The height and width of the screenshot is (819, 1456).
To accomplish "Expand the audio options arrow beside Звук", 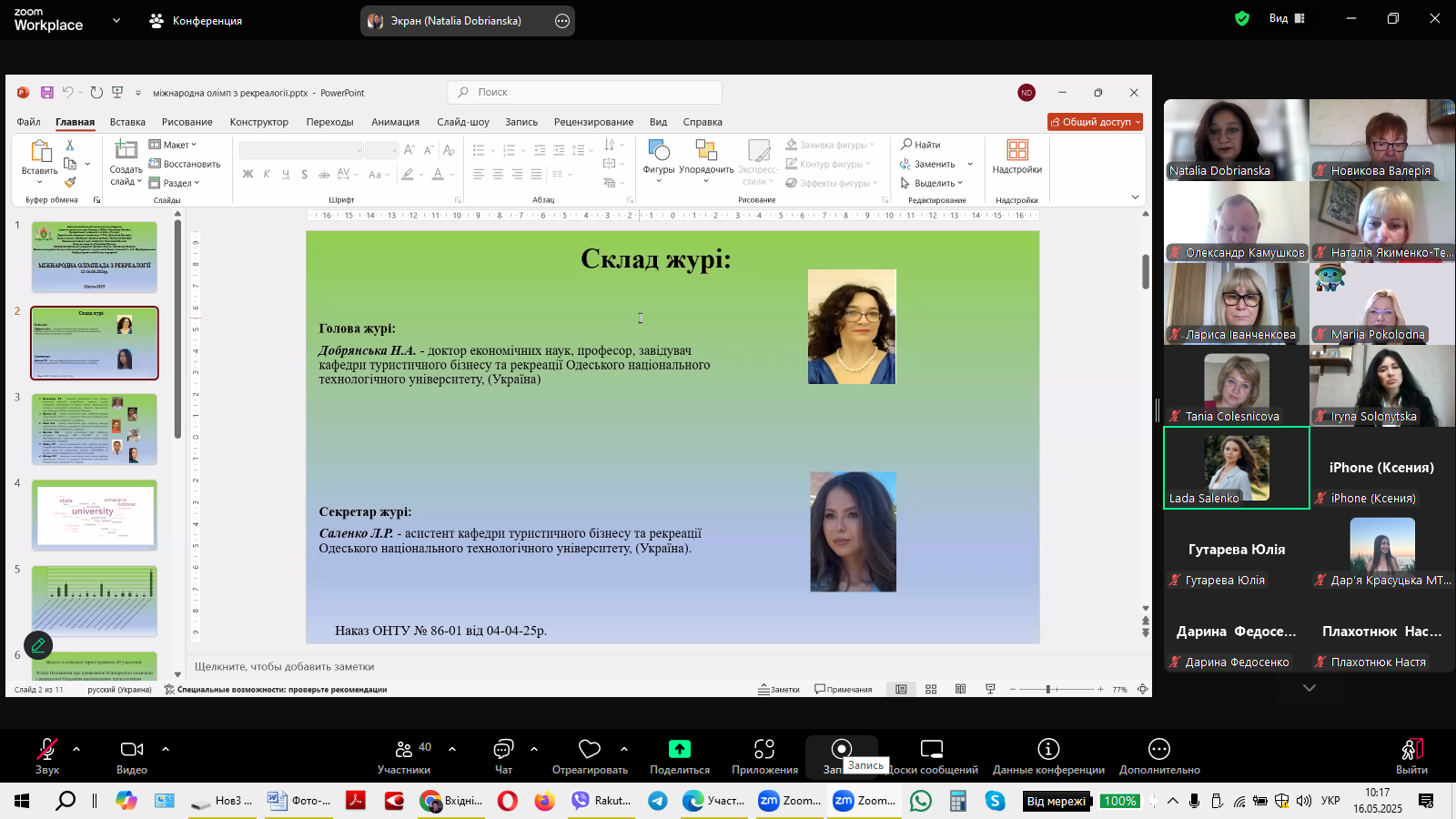I will point(76,749).
